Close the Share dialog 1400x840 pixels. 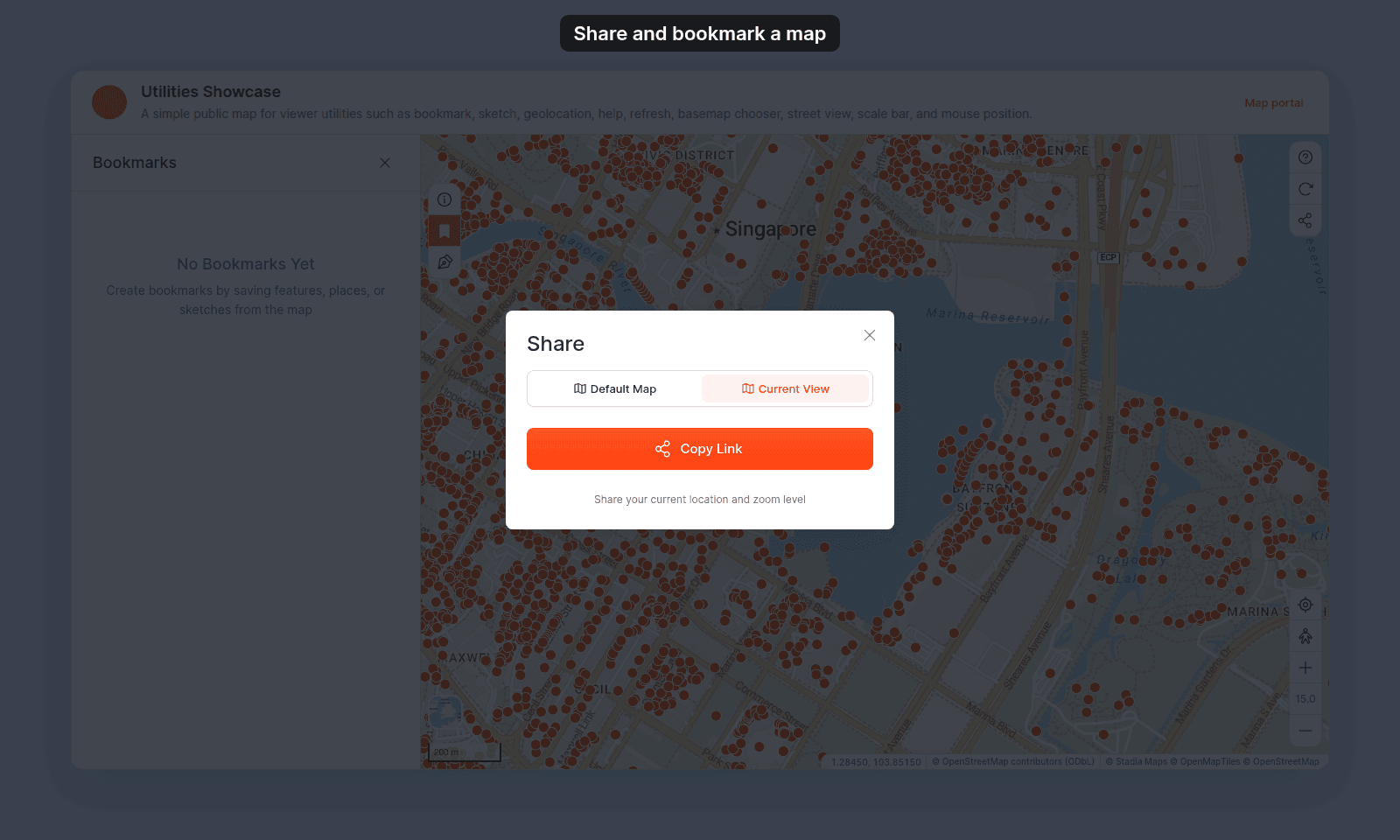tap(870, 335)
